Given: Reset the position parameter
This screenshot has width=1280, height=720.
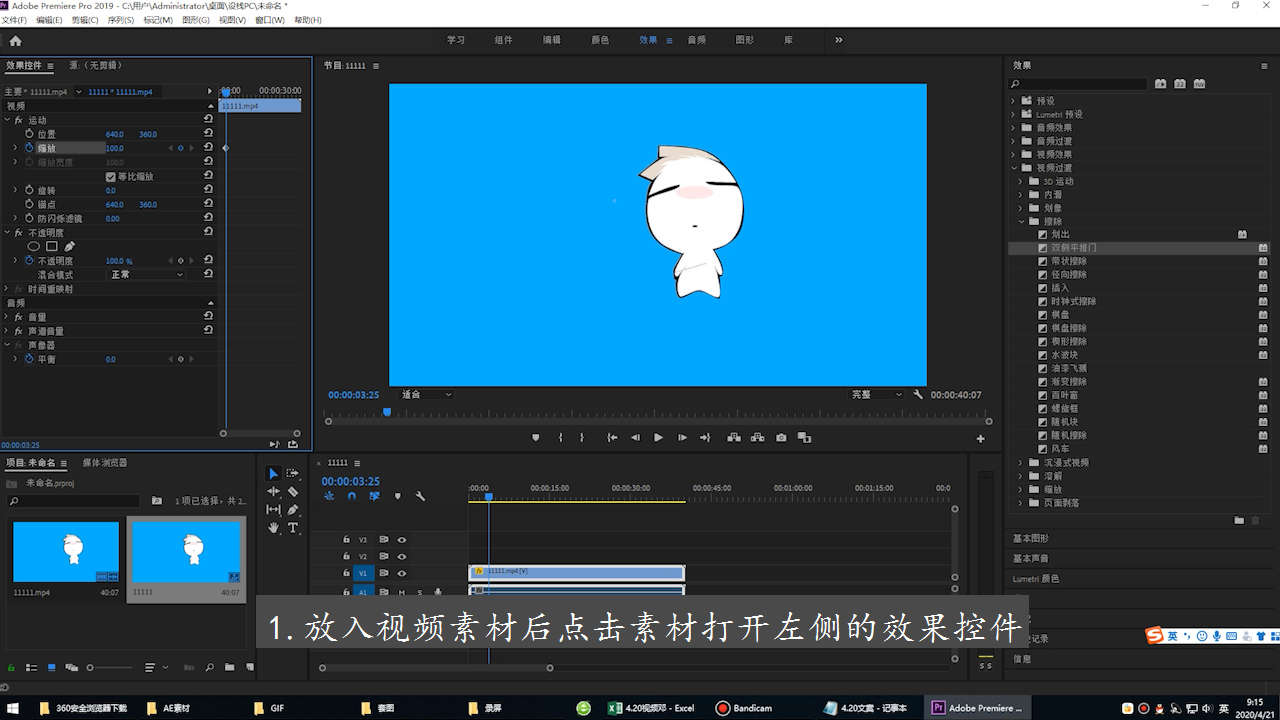Looking at the screenshot, I should tap(208, 134).
